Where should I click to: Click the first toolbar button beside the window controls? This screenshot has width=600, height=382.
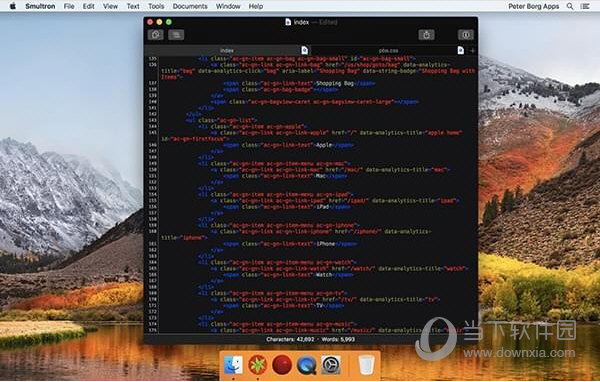(155, 35)
